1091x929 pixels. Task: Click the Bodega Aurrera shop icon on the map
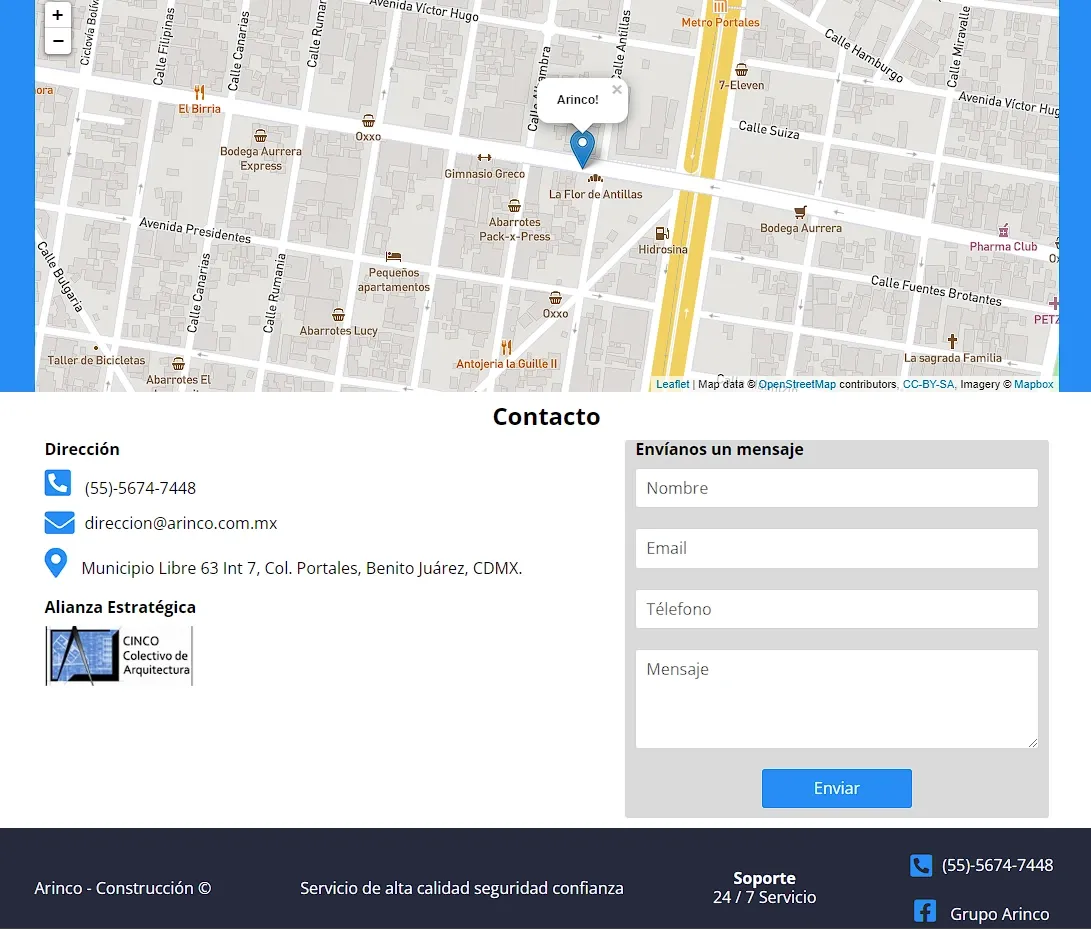(x=798, y=212)
